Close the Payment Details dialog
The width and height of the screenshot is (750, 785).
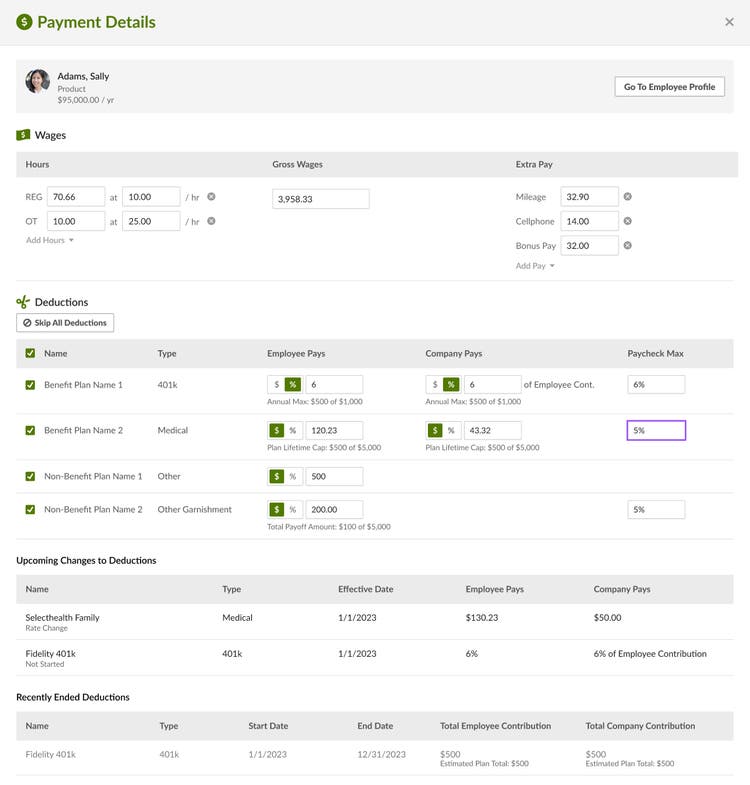pos(729,22)
